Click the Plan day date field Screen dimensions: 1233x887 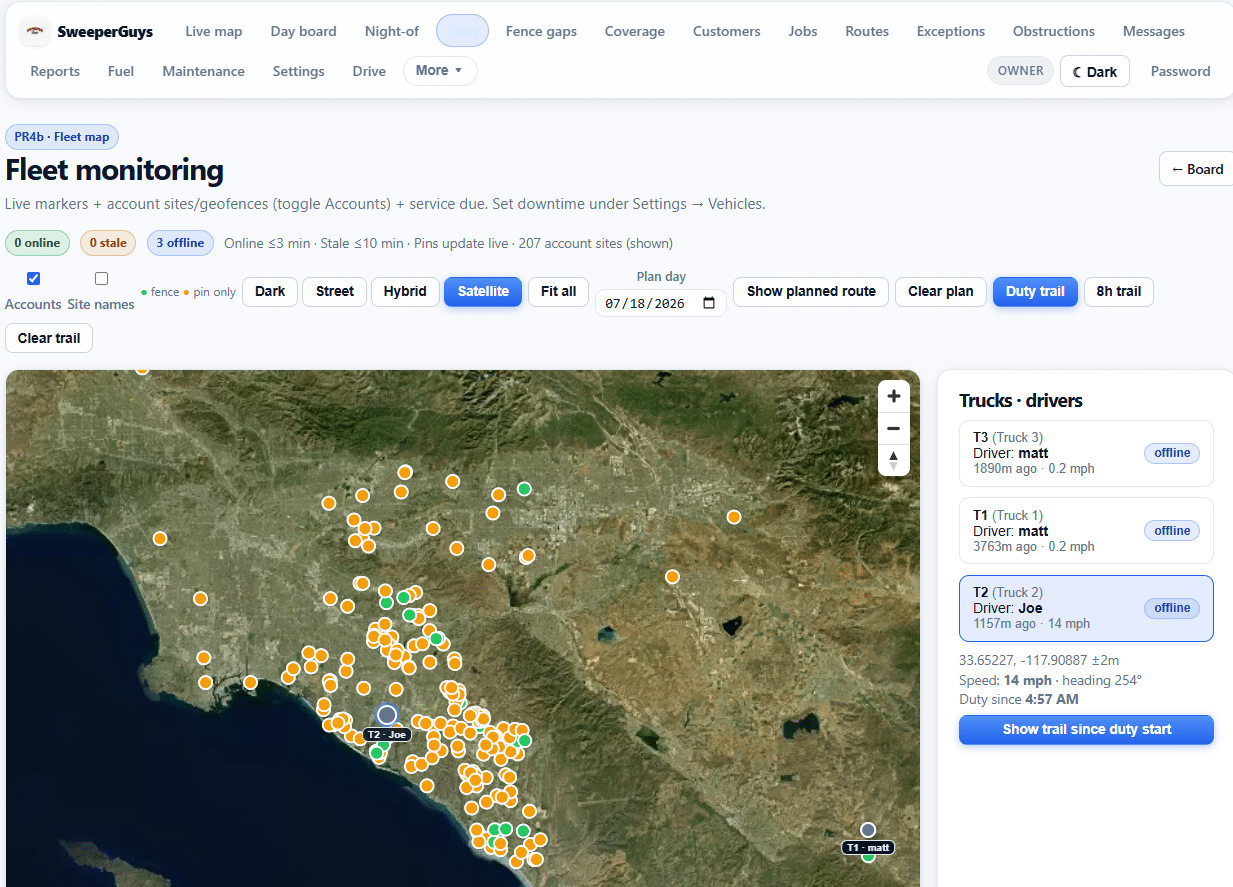pos(661,303)
